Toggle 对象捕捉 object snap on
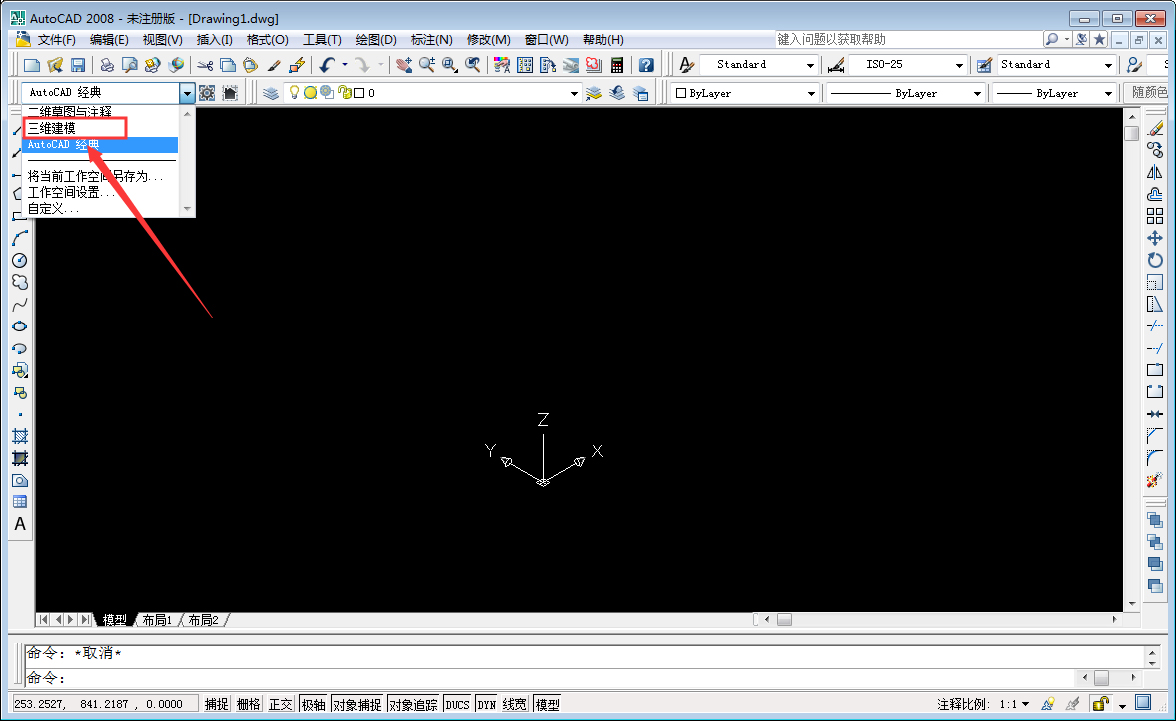 356,703
